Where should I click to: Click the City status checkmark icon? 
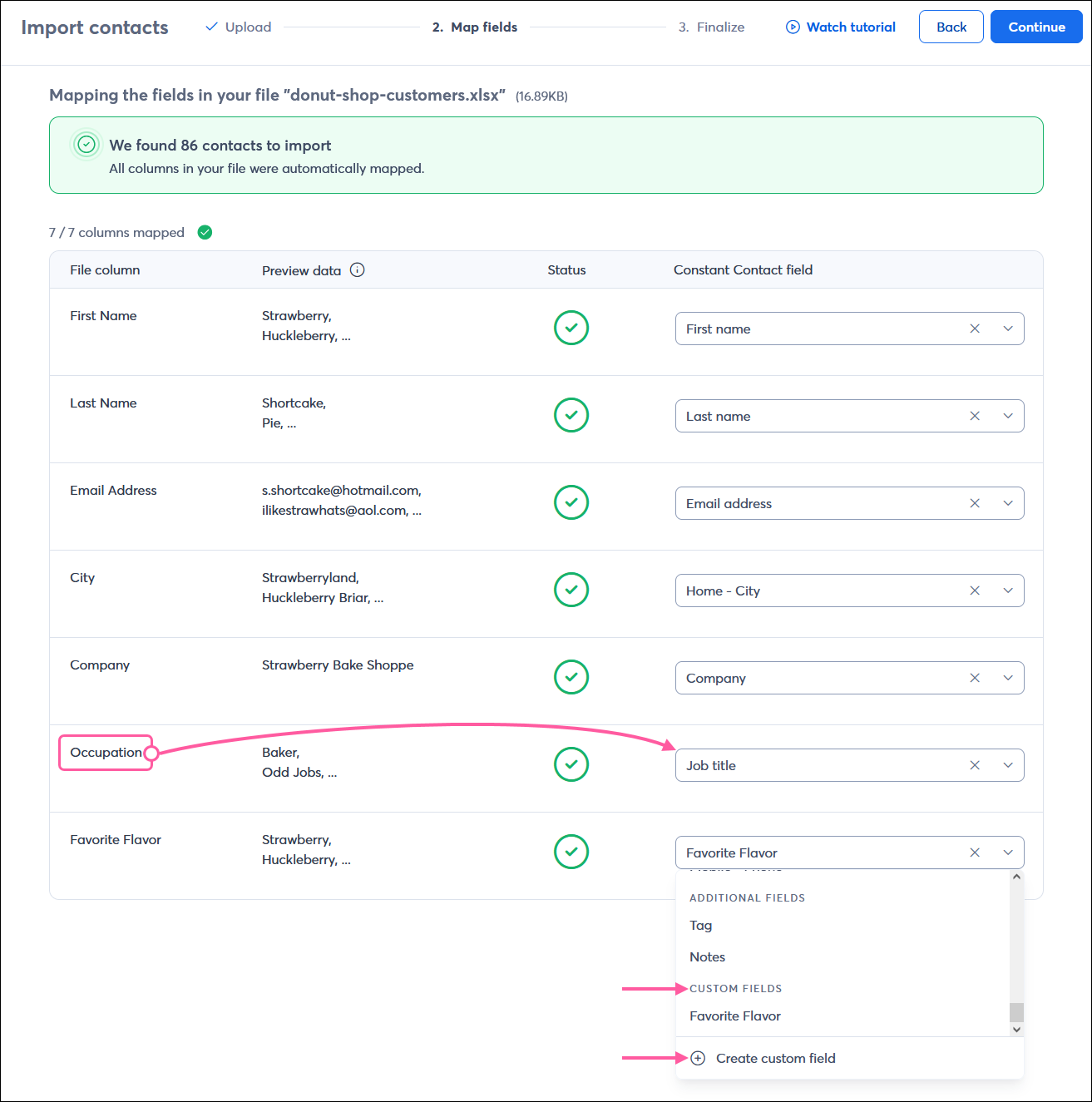[x=571, y=590]
